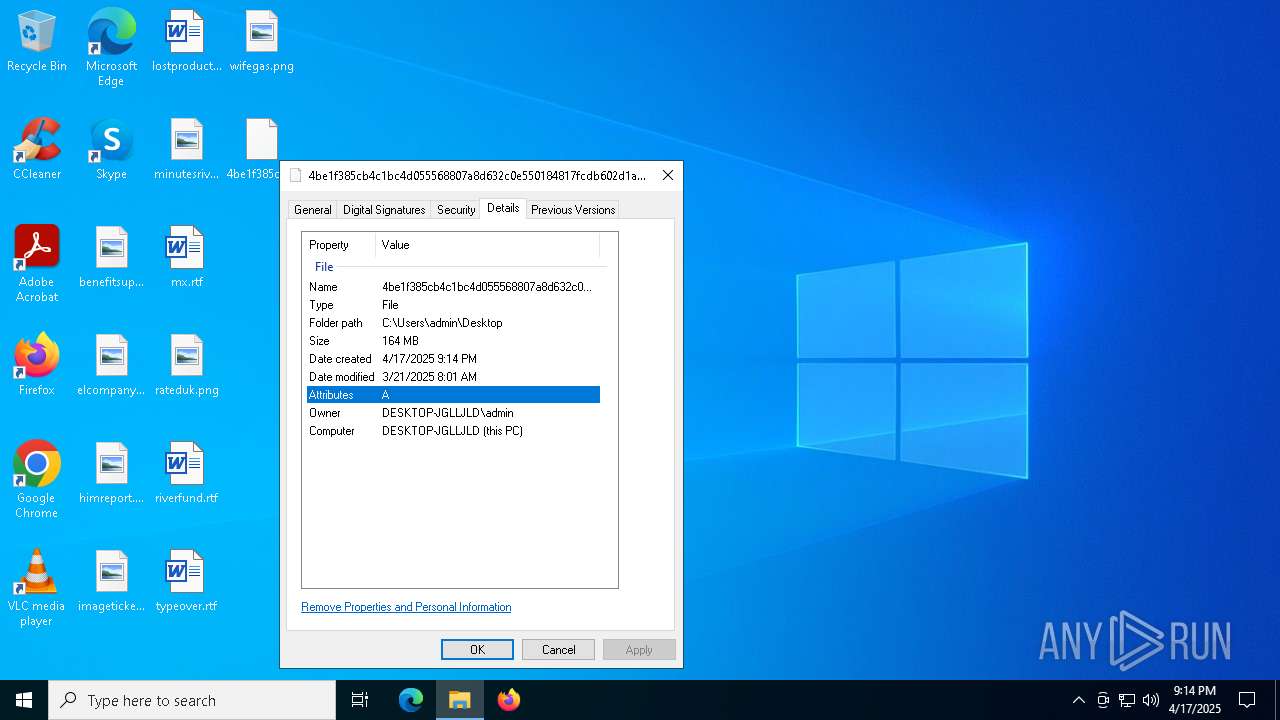This screenshot has width=1280, height=720.
Task: Open Google Chrome desktop shortcut
Action: tap(37, 480)
